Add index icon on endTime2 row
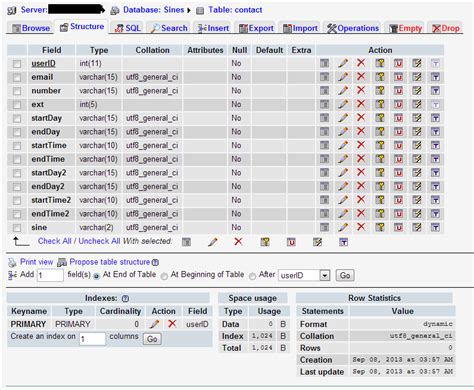 pos(417,213)
